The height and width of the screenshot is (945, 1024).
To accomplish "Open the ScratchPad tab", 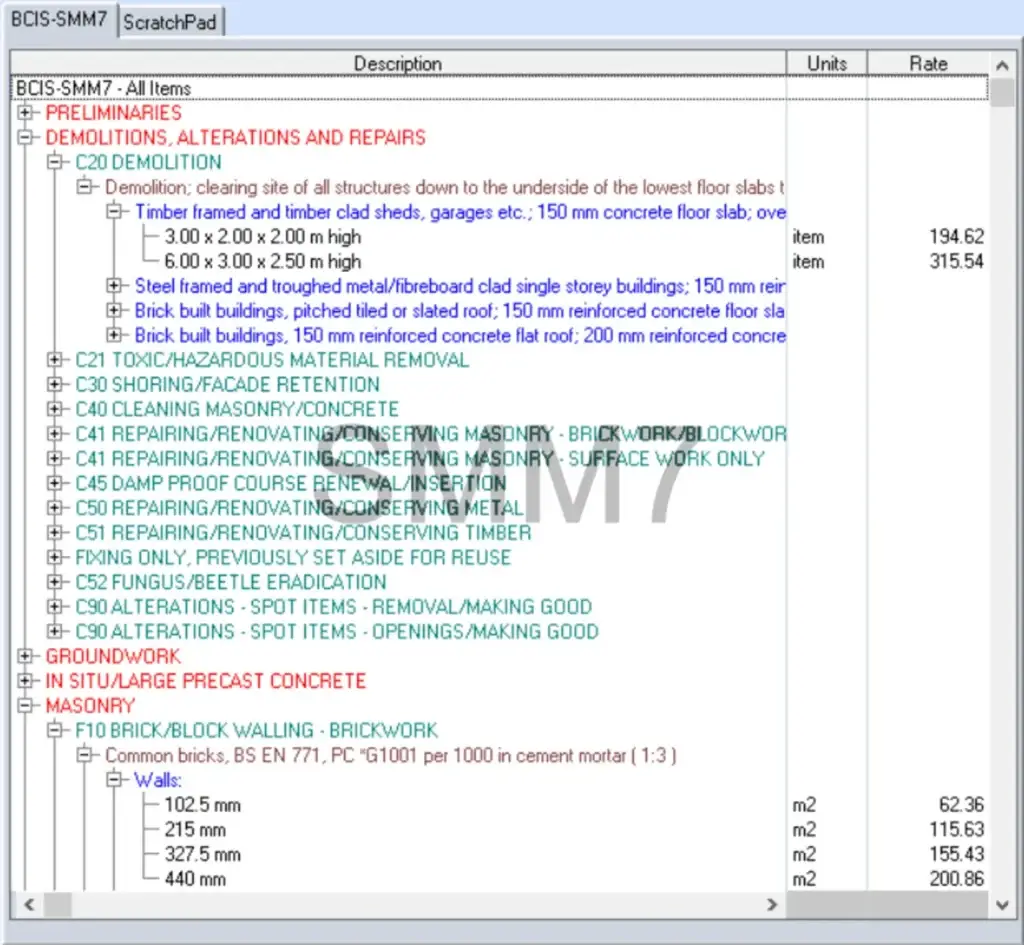I will (170, 22).
